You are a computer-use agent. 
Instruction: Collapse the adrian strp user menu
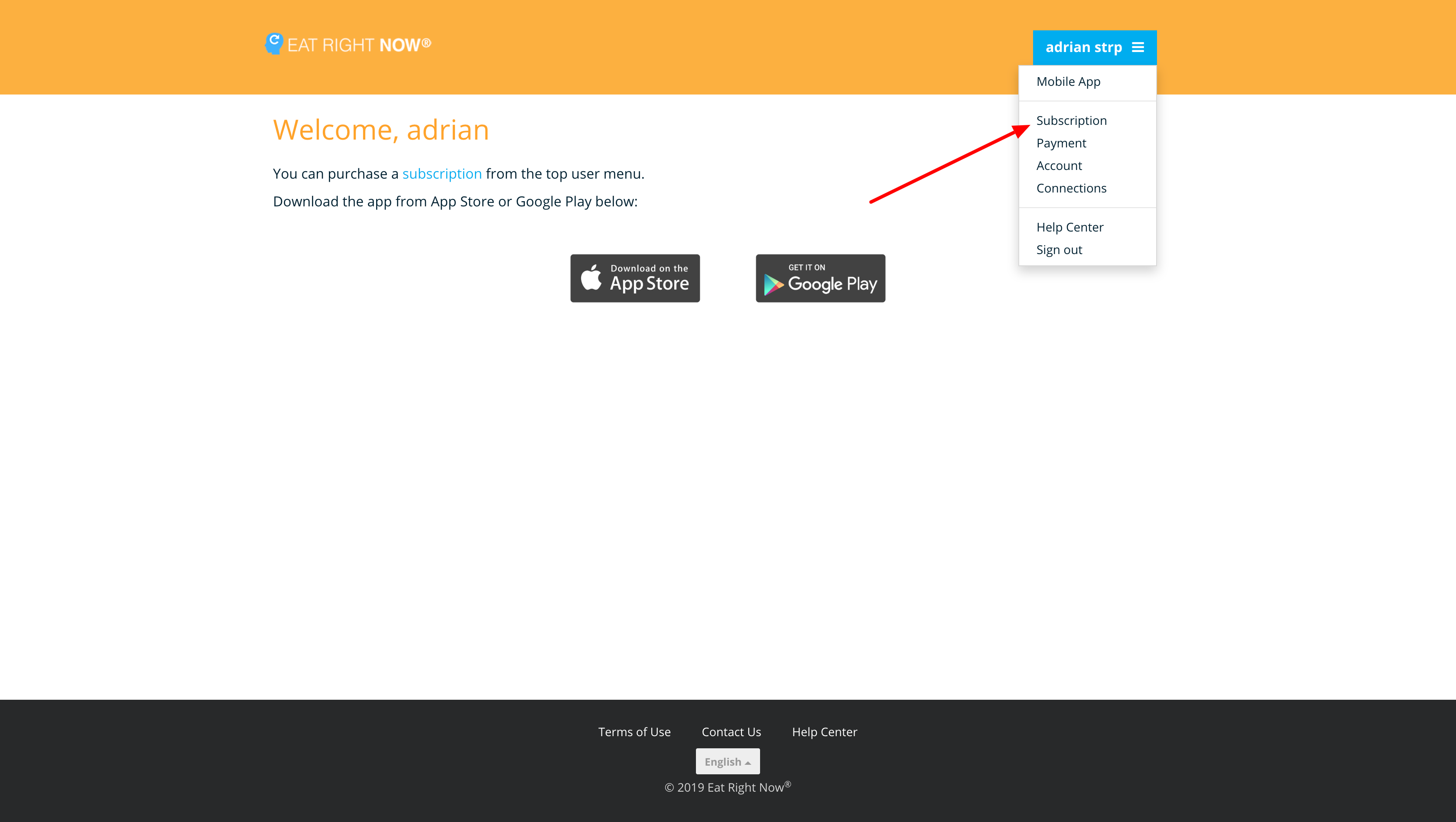click(1083, 48)
